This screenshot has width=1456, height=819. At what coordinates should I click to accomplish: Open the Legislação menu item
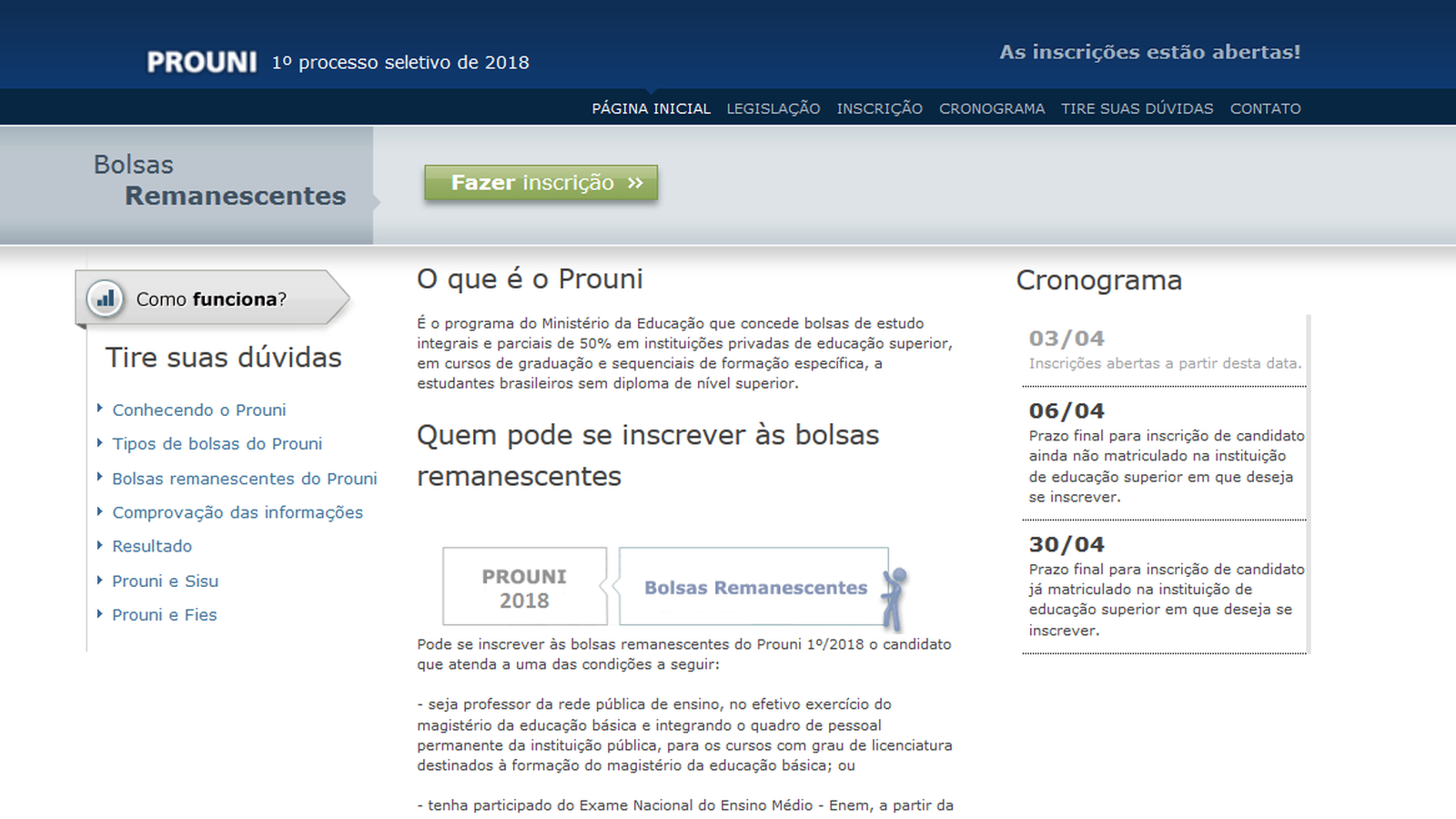(773, 108)
